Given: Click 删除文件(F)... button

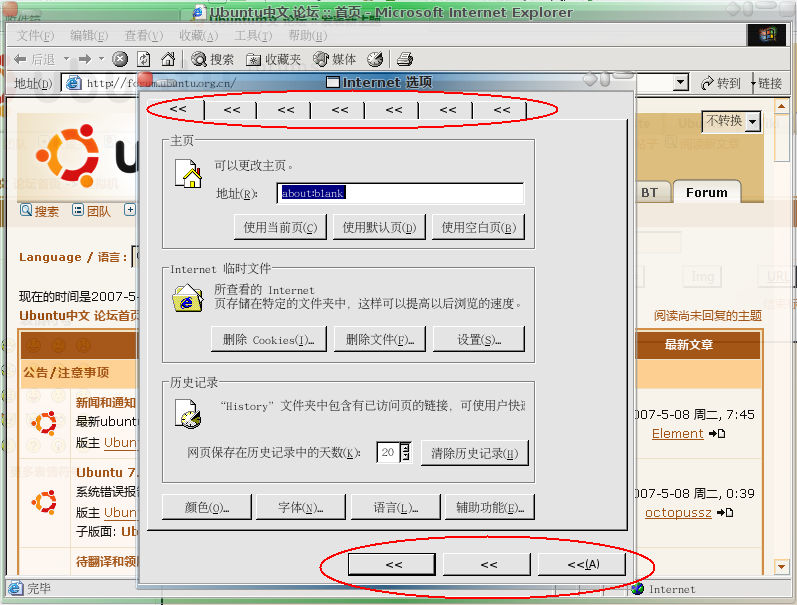Looking at the screenshot, I should point(380,339).
